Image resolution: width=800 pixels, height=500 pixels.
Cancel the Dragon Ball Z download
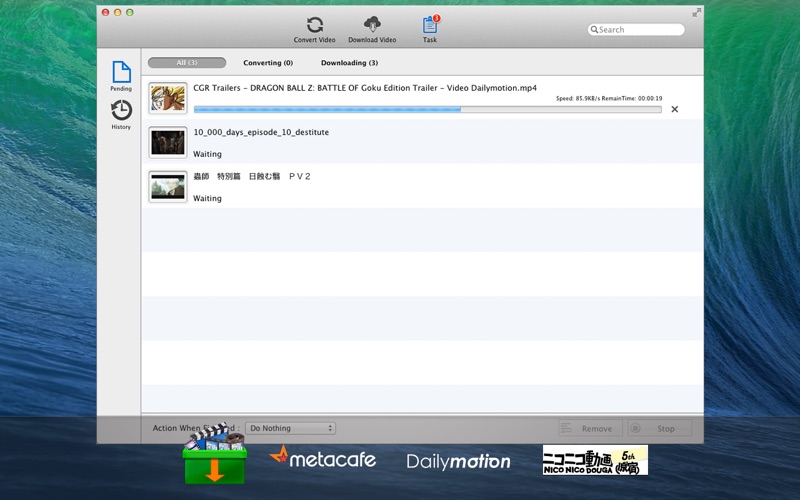674,109
